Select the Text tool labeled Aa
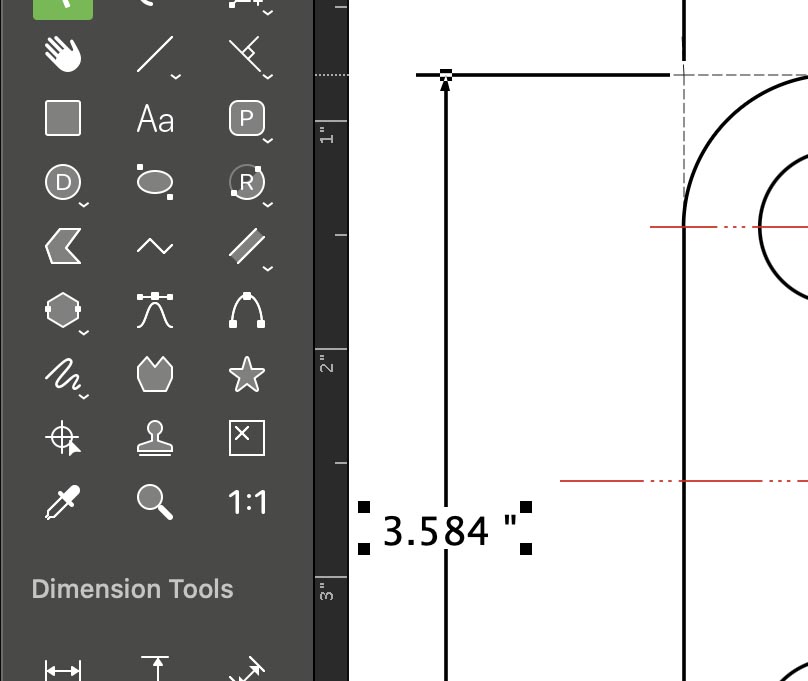 tap(155, 120)
